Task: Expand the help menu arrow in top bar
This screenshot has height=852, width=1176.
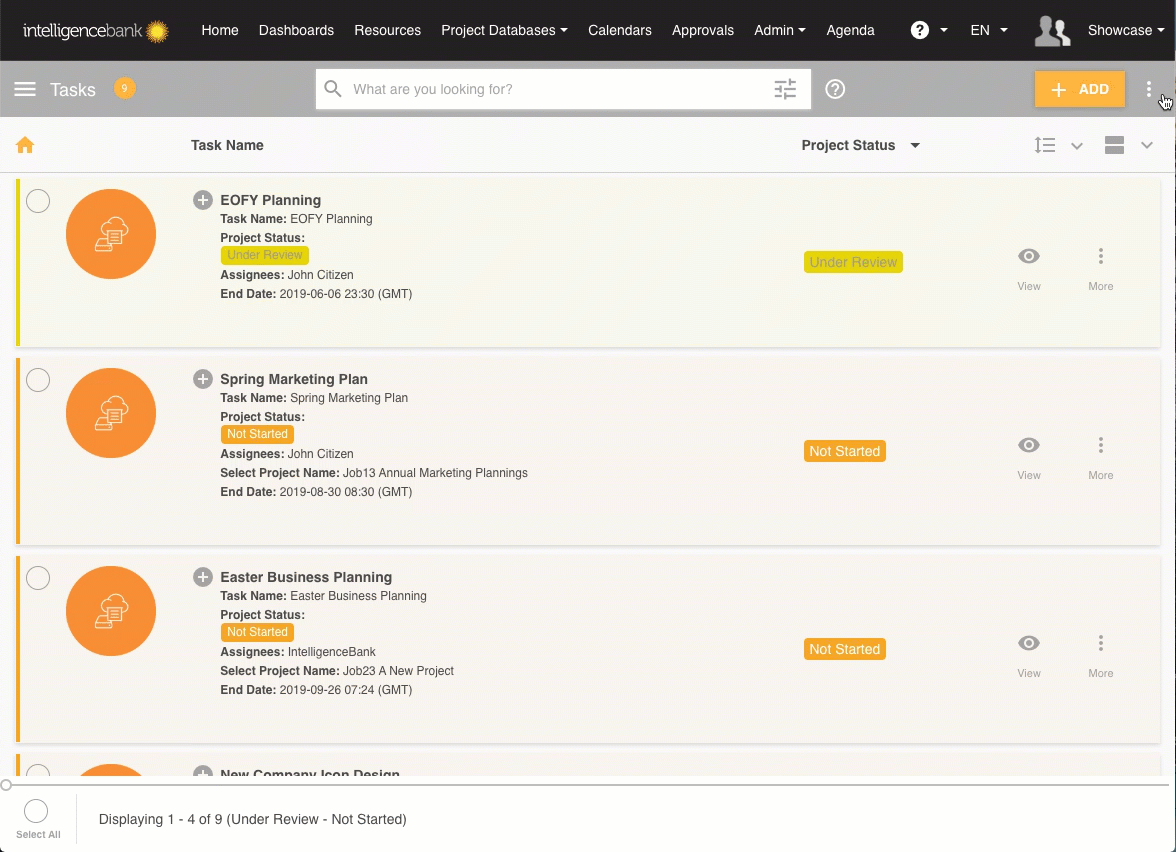Action: point(944,30)
